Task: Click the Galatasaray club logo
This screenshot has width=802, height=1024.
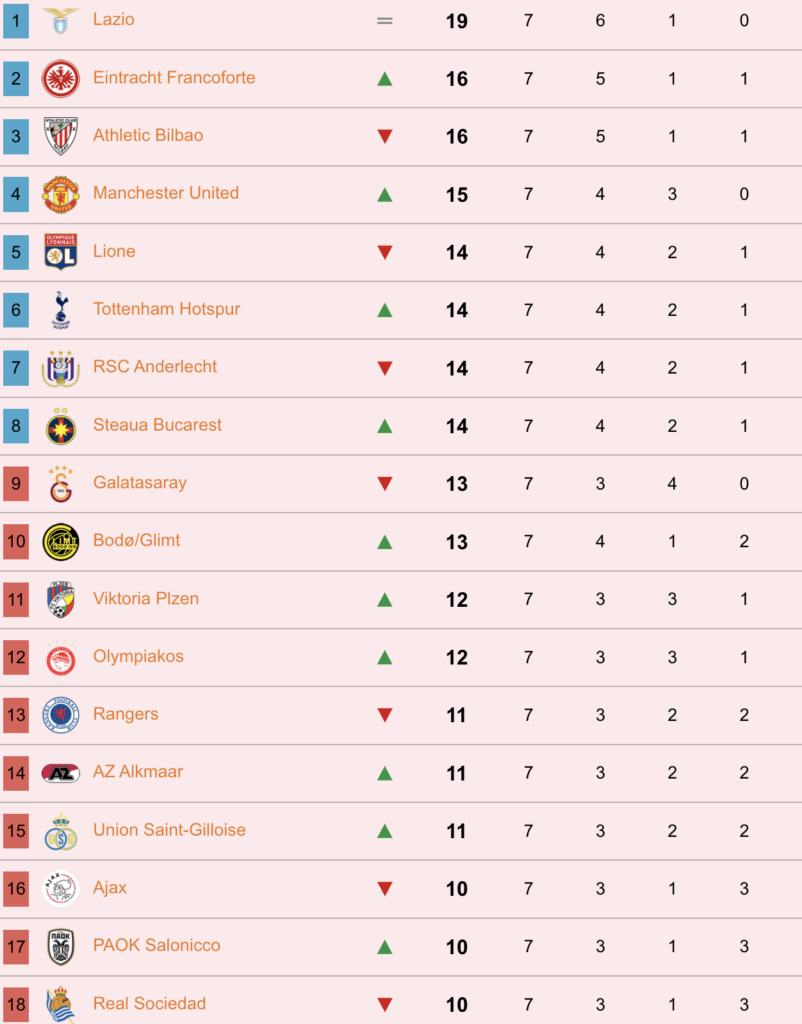Action: 61,484
